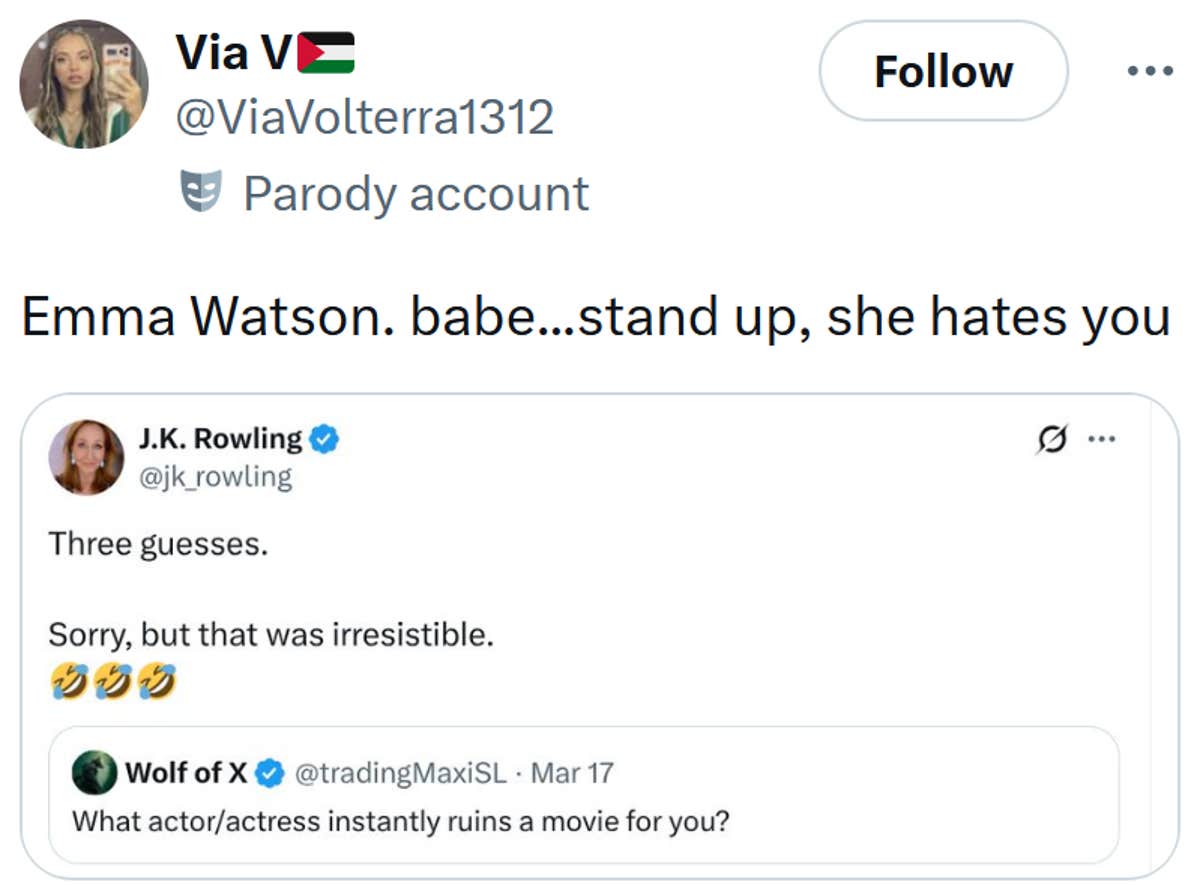This screenshot has height=885, width=1200.
Task: Click Wolf of X's verified badge
Action: (x=268, y=771)
